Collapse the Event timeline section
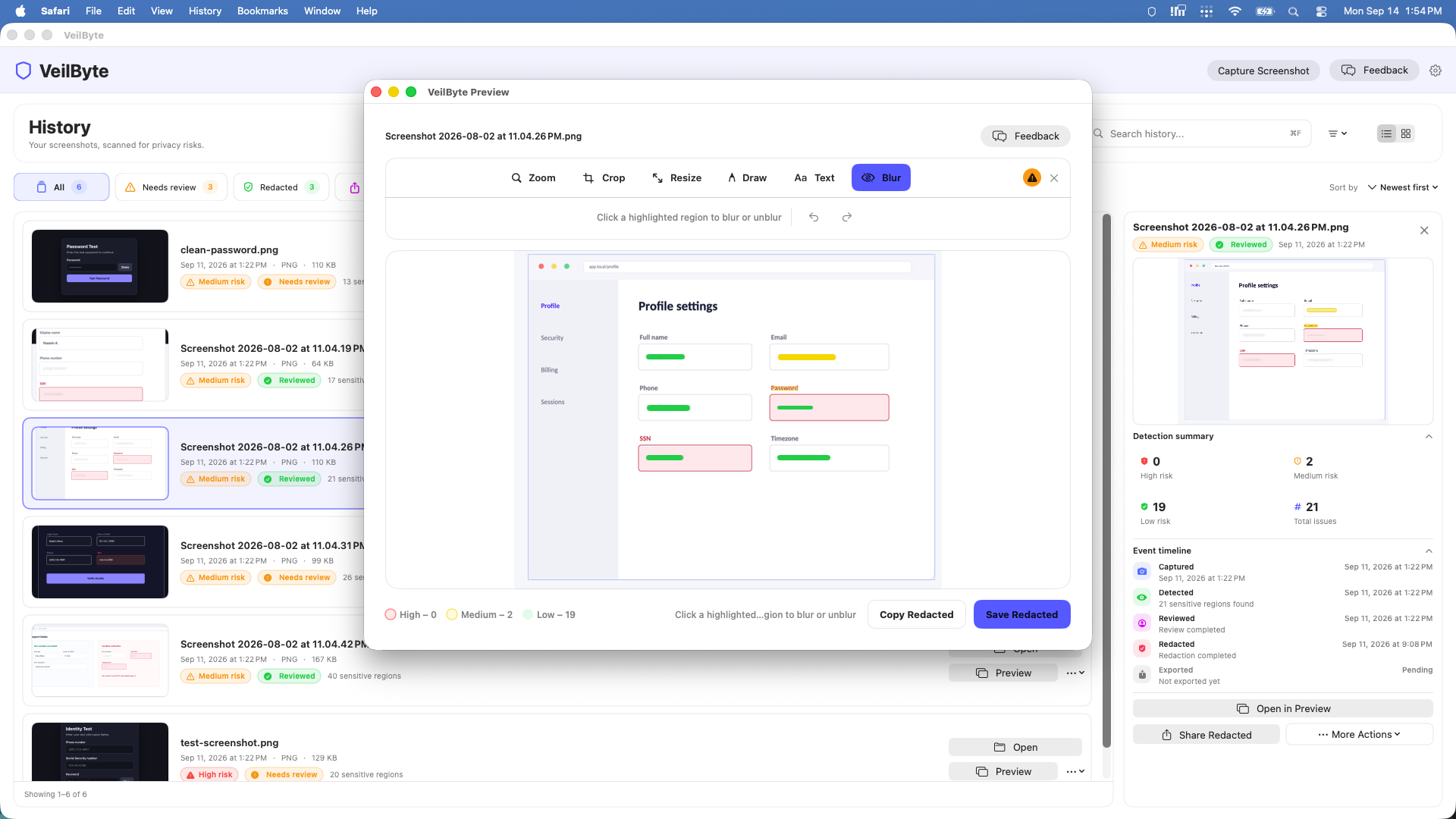The image size is (1456, 819). tap(1429, 551)
